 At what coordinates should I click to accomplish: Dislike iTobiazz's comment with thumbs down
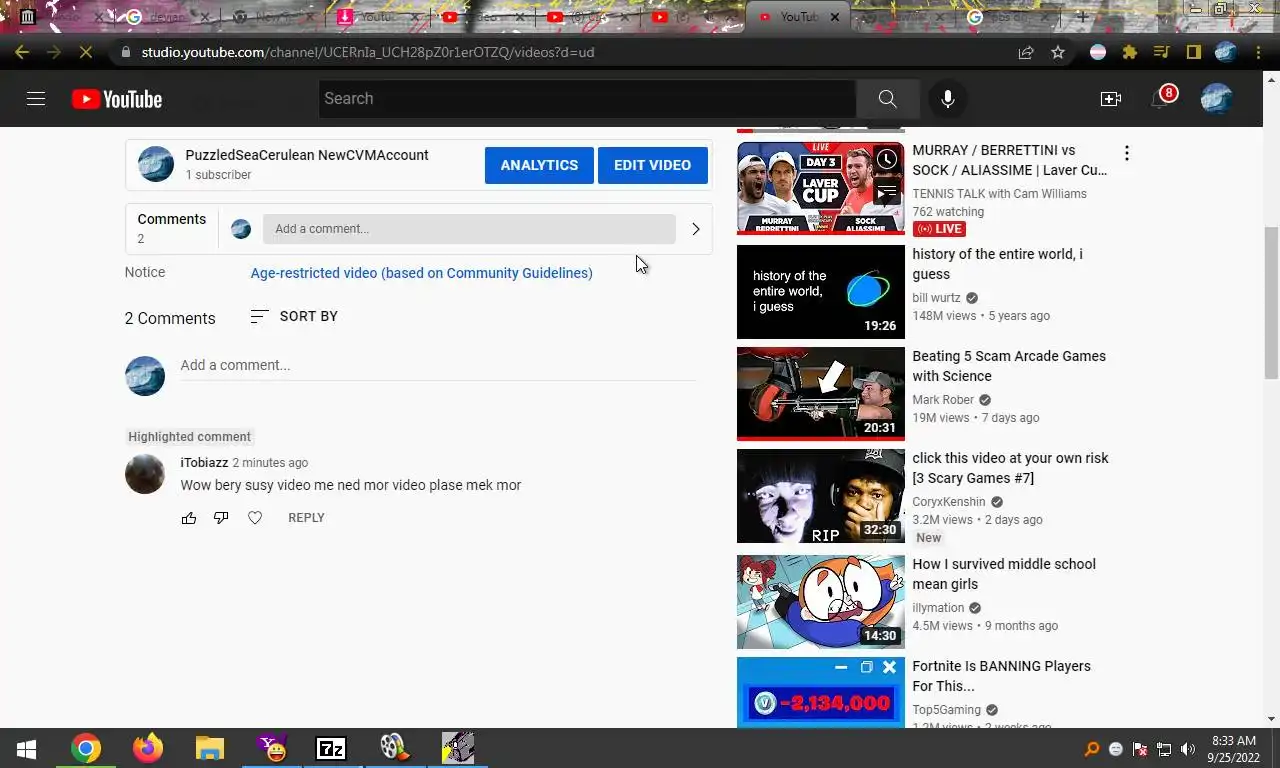(221, 518)
